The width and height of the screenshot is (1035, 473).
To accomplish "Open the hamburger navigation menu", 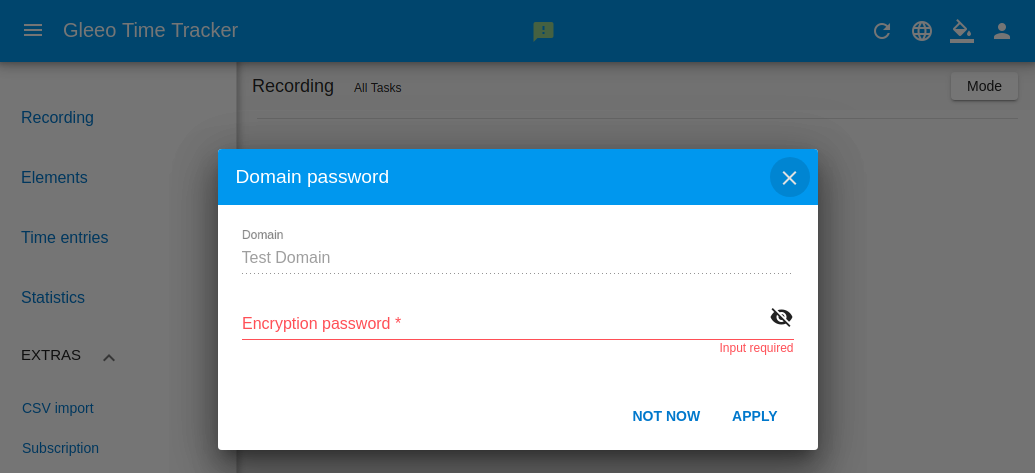I will tap(33, 30).
